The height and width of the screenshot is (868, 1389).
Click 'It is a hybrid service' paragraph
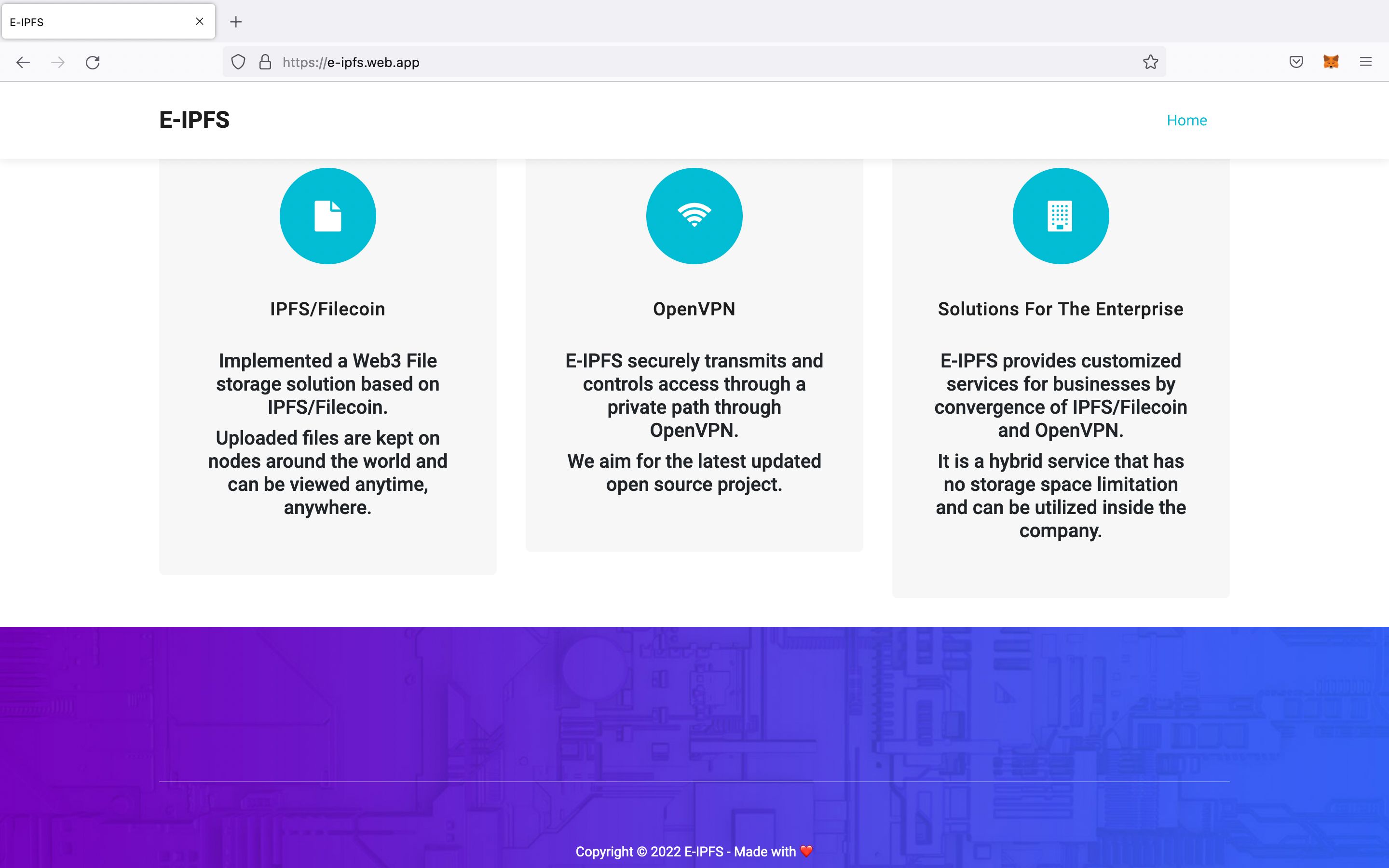point(1061,495)
